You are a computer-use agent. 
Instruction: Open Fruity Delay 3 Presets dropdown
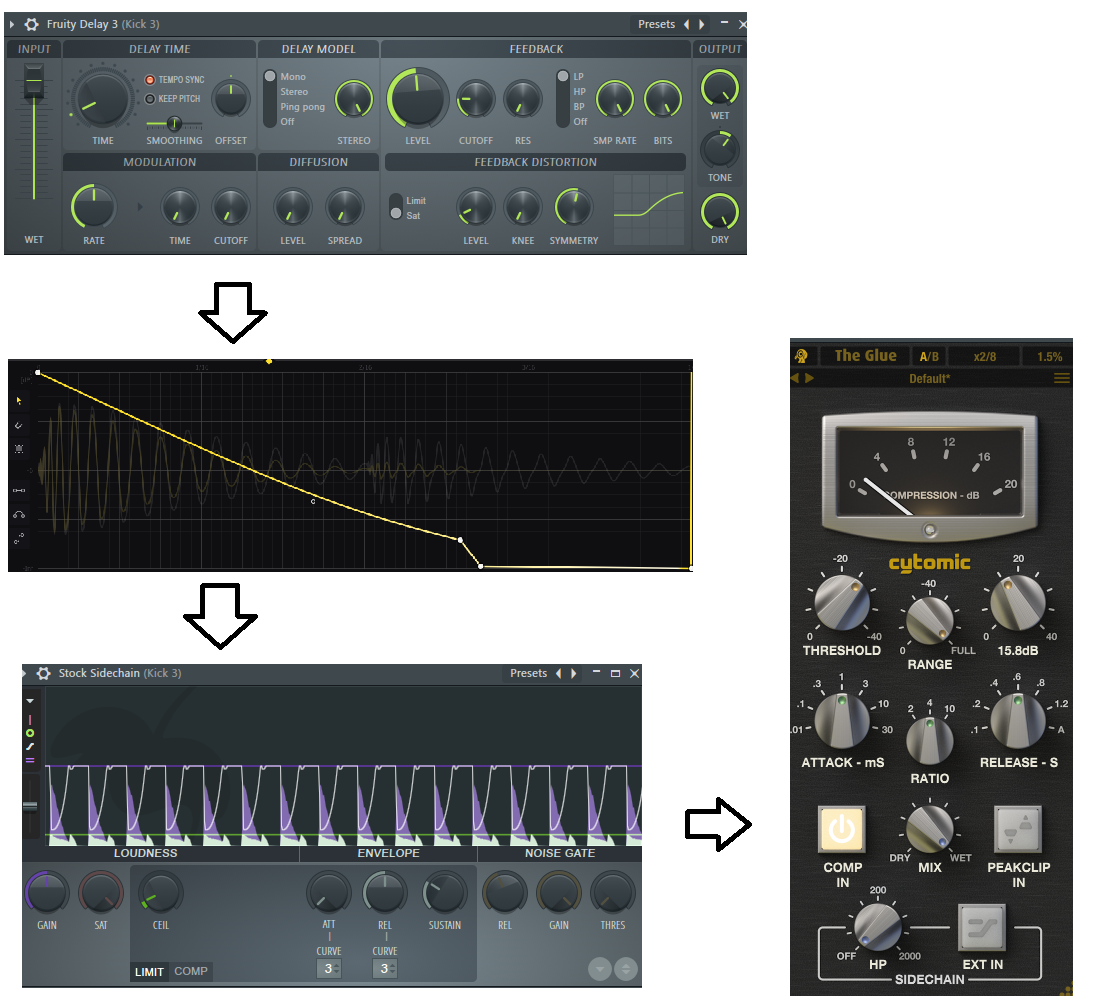656,24
